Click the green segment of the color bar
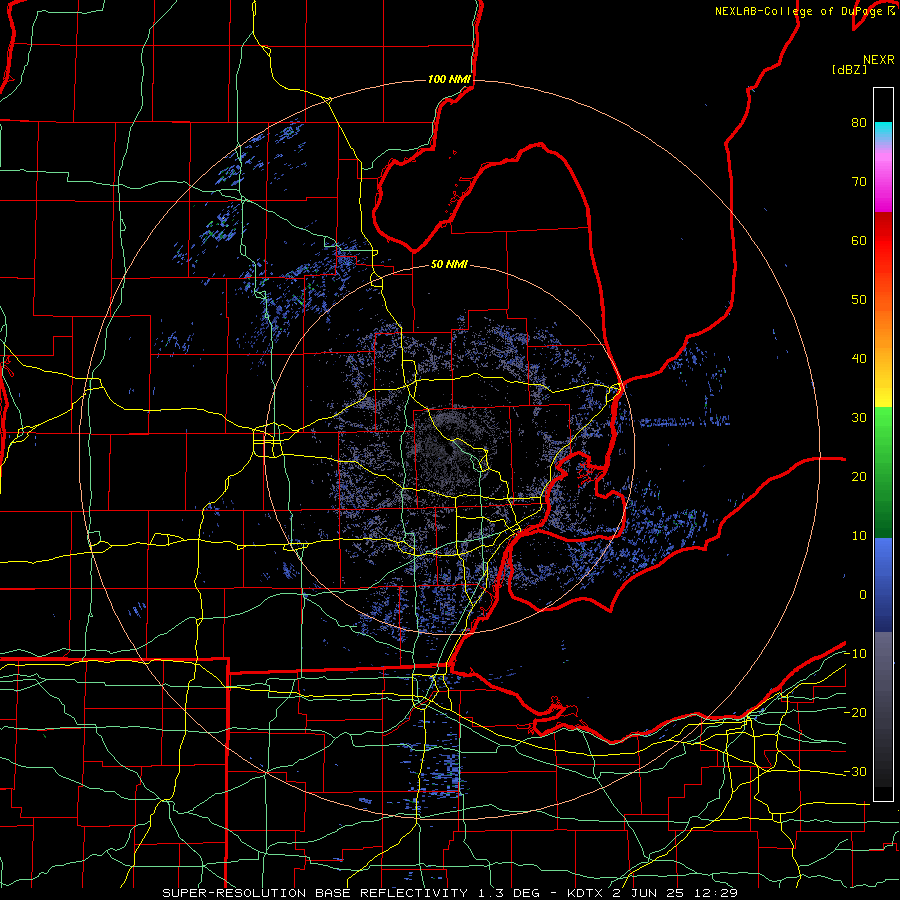900x900 pixels. [883, 472]
